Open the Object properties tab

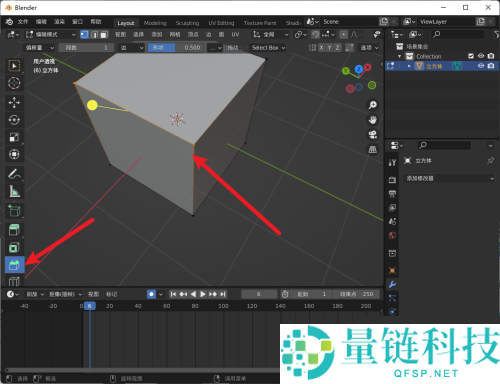[x=392, y=270]
